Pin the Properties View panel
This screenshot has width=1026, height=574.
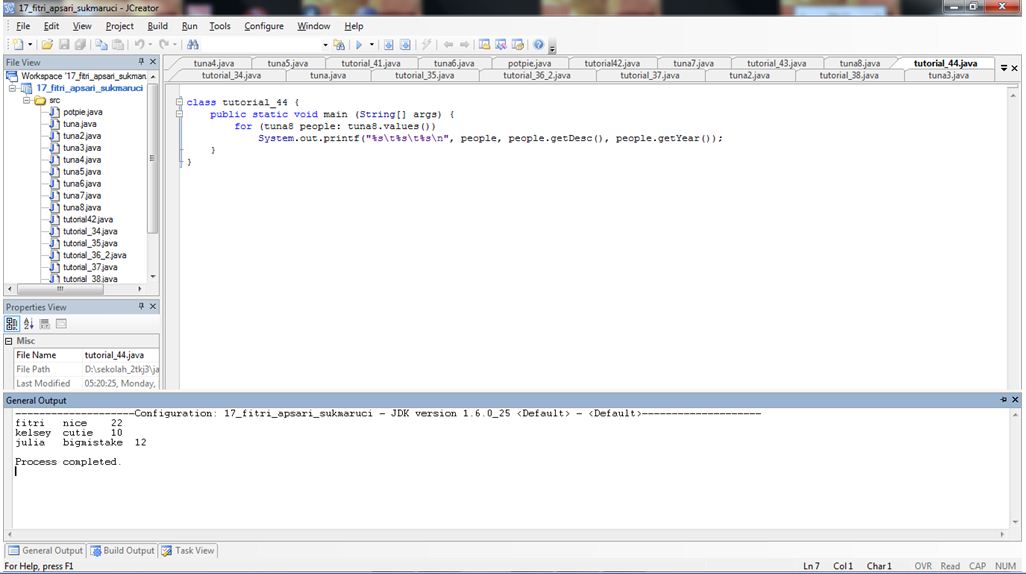[141, 306]
